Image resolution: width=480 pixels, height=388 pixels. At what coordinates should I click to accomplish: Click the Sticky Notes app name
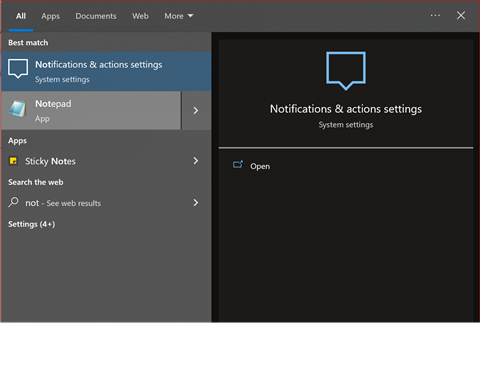point(50,161)
